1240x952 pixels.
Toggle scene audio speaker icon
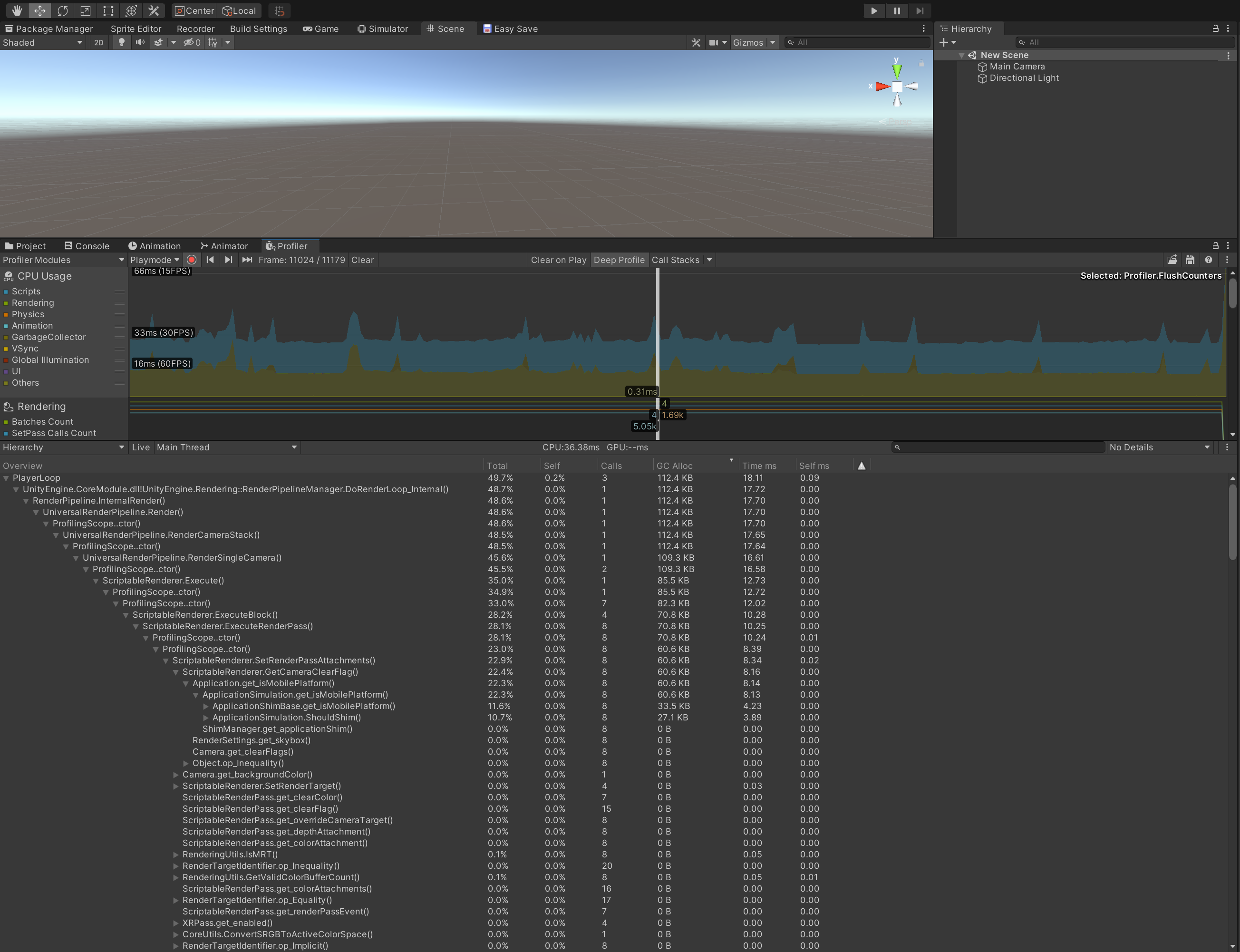point(140,42)
